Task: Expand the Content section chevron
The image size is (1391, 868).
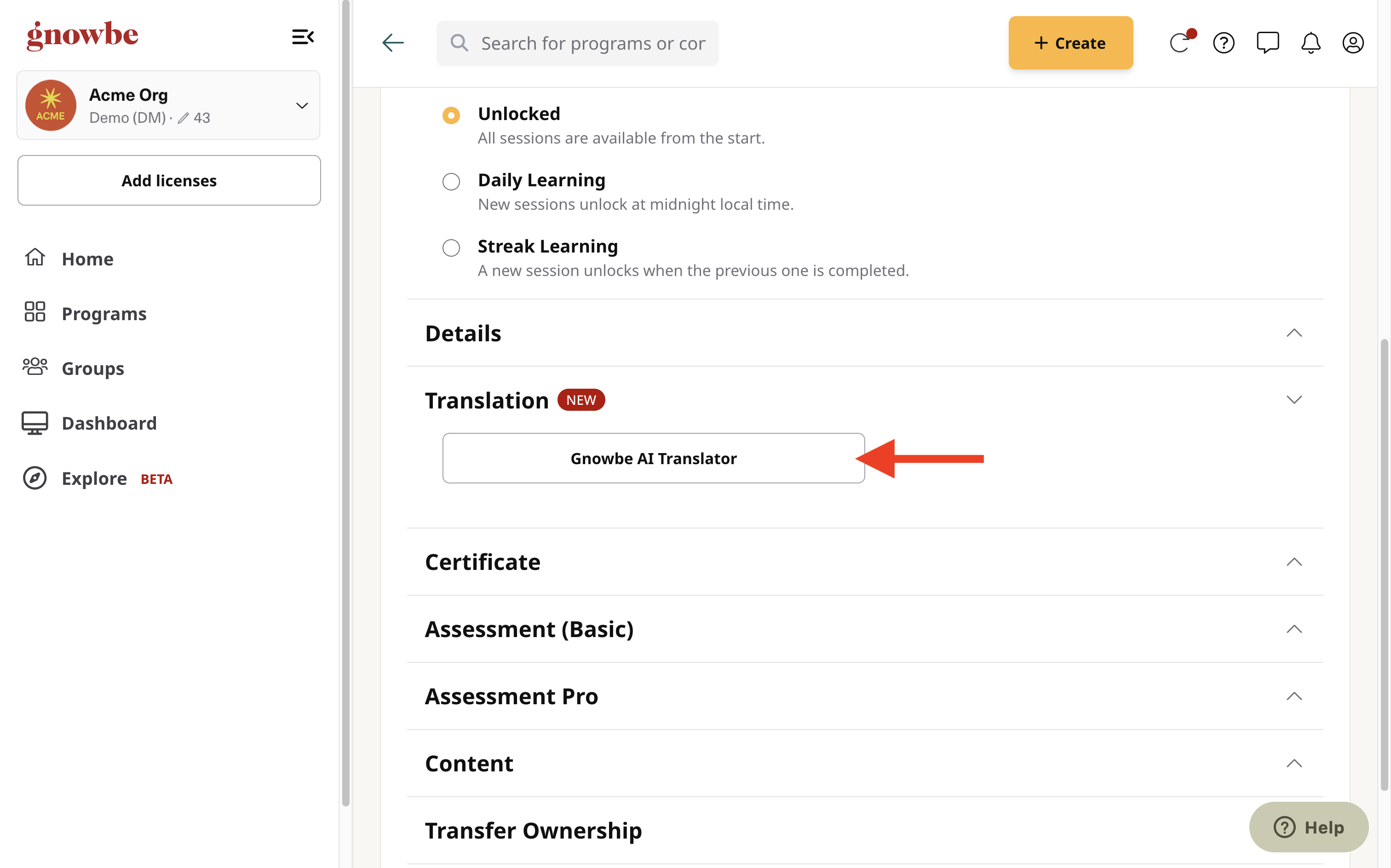Action: (1294, 764)
